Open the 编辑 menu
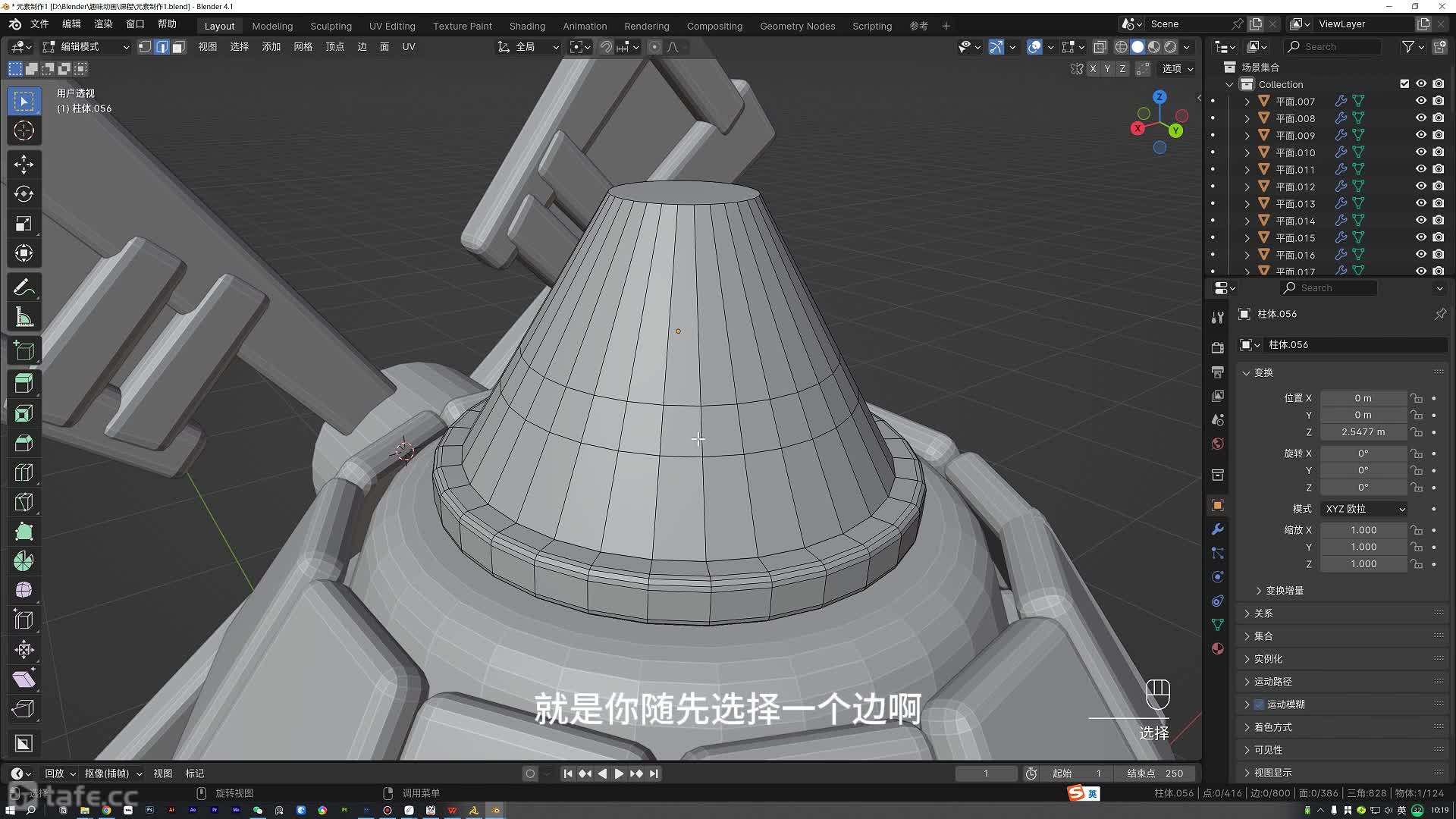Screen dimensions: 1456x819 pyautogui.click(x=71, y=24)
